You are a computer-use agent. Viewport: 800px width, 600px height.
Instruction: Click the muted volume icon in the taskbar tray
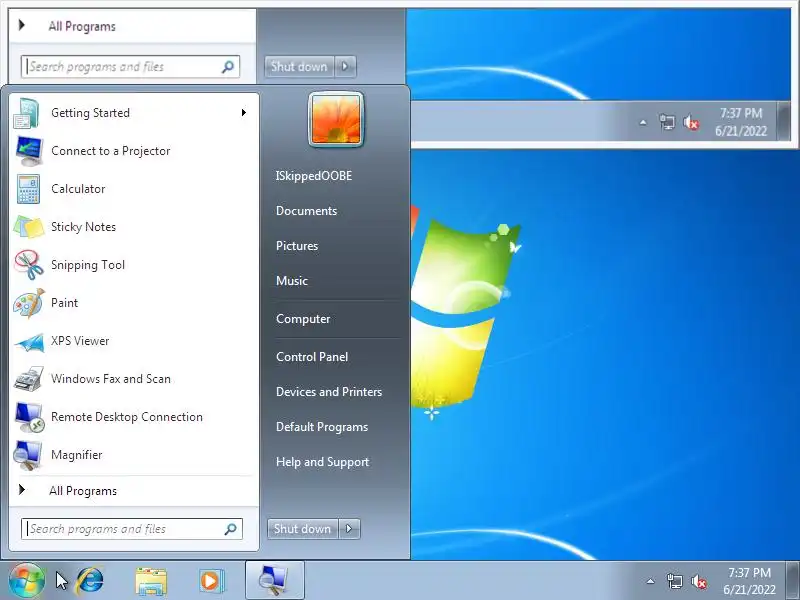(x=699, y=582)
